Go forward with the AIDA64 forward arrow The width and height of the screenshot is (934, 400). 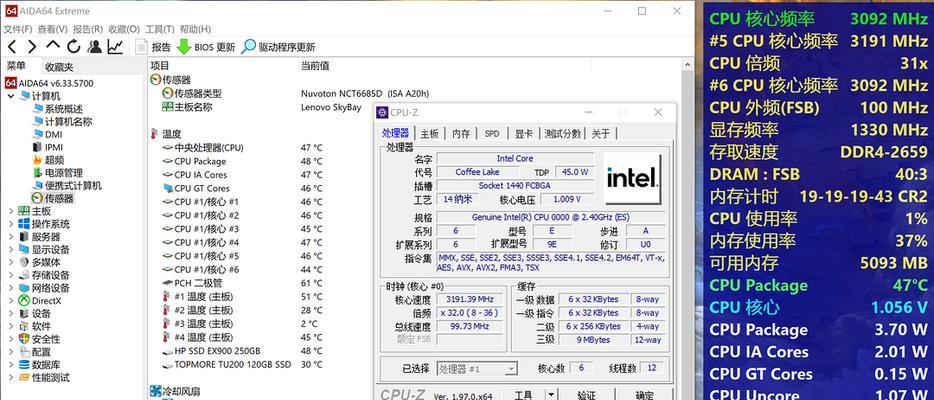32,47
